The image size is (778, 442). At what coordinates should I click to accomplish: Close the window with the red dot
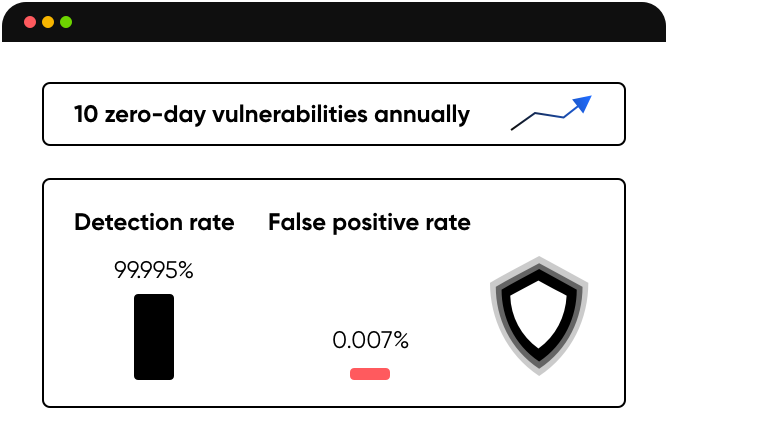tap(30, 21)
